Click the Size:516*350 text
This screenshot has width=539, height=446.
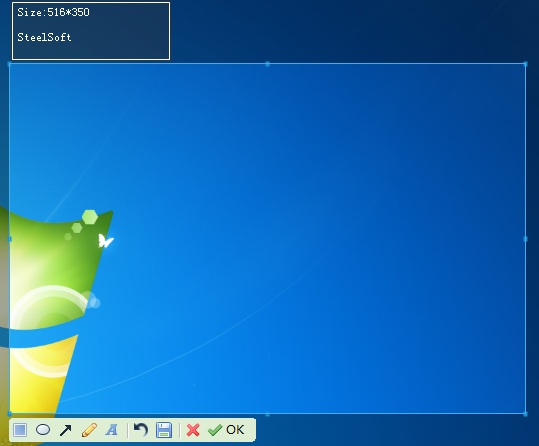click(x=53, y=12)
